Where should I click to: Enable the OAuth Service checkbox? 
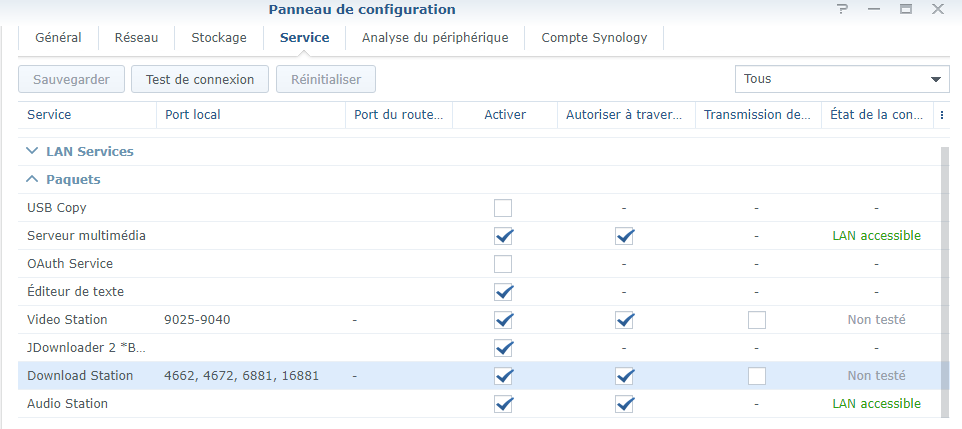pos(503,264)
